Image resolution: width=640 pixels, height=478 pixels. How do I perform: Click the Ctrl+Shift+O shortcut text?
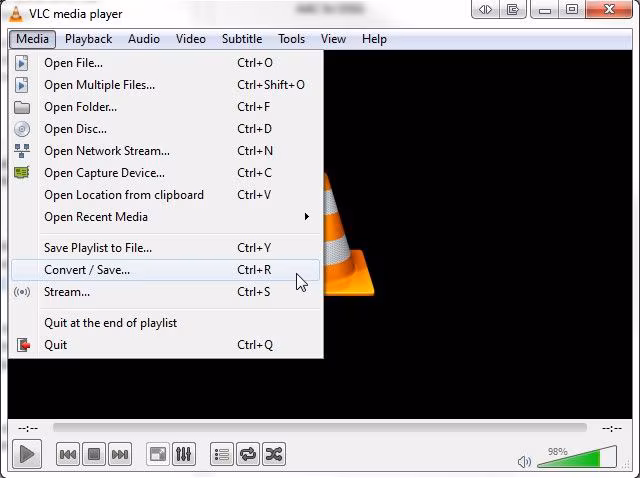point(271,85)
